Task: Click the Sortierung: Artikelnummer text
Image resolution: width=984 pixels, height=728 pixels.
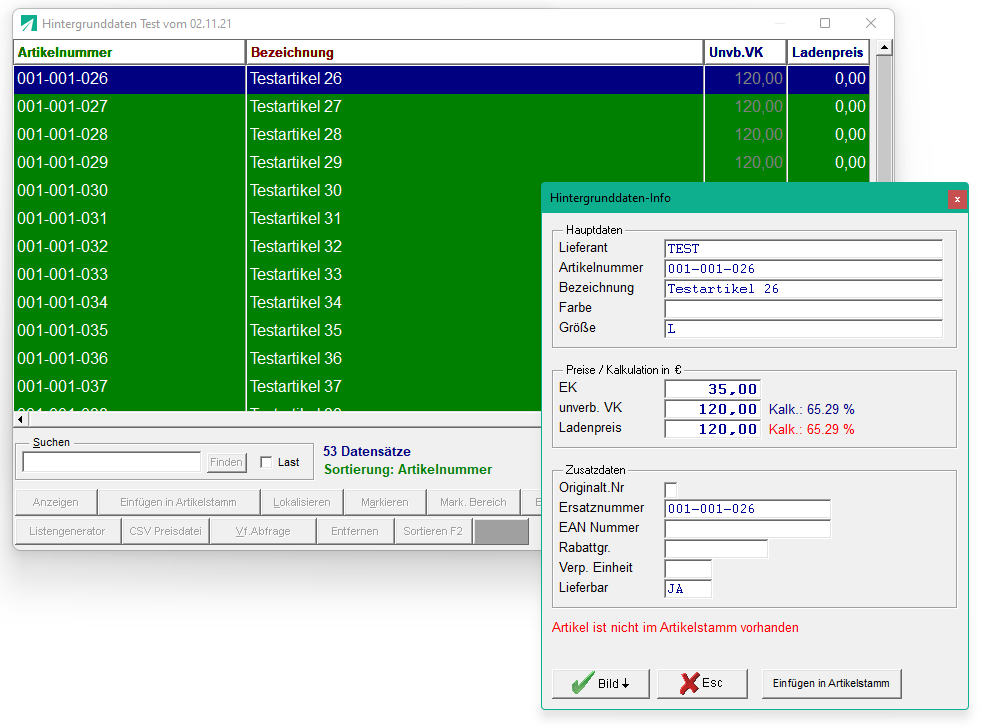Action: pos(408,469)
